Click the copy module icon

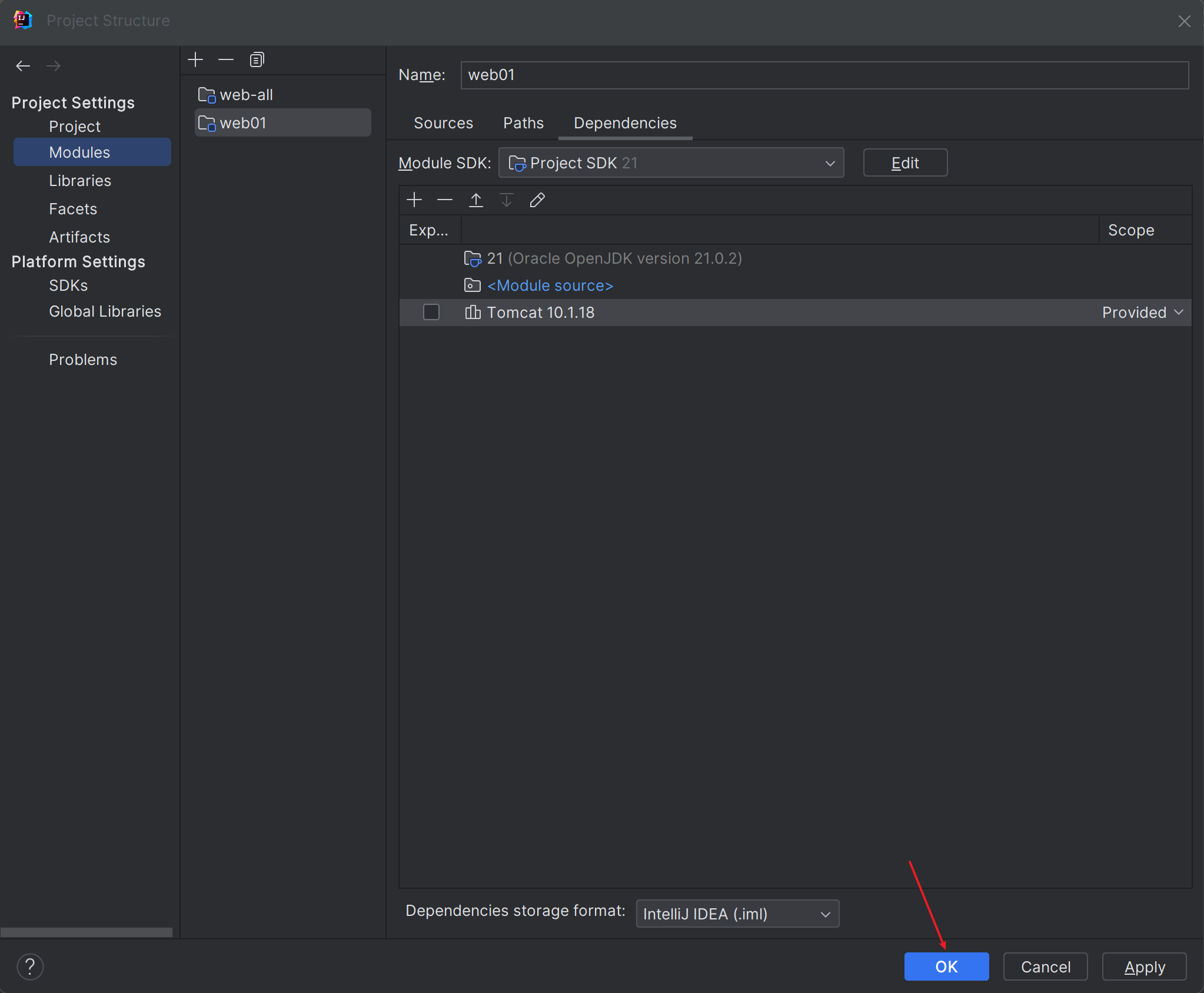pos(257,59)
